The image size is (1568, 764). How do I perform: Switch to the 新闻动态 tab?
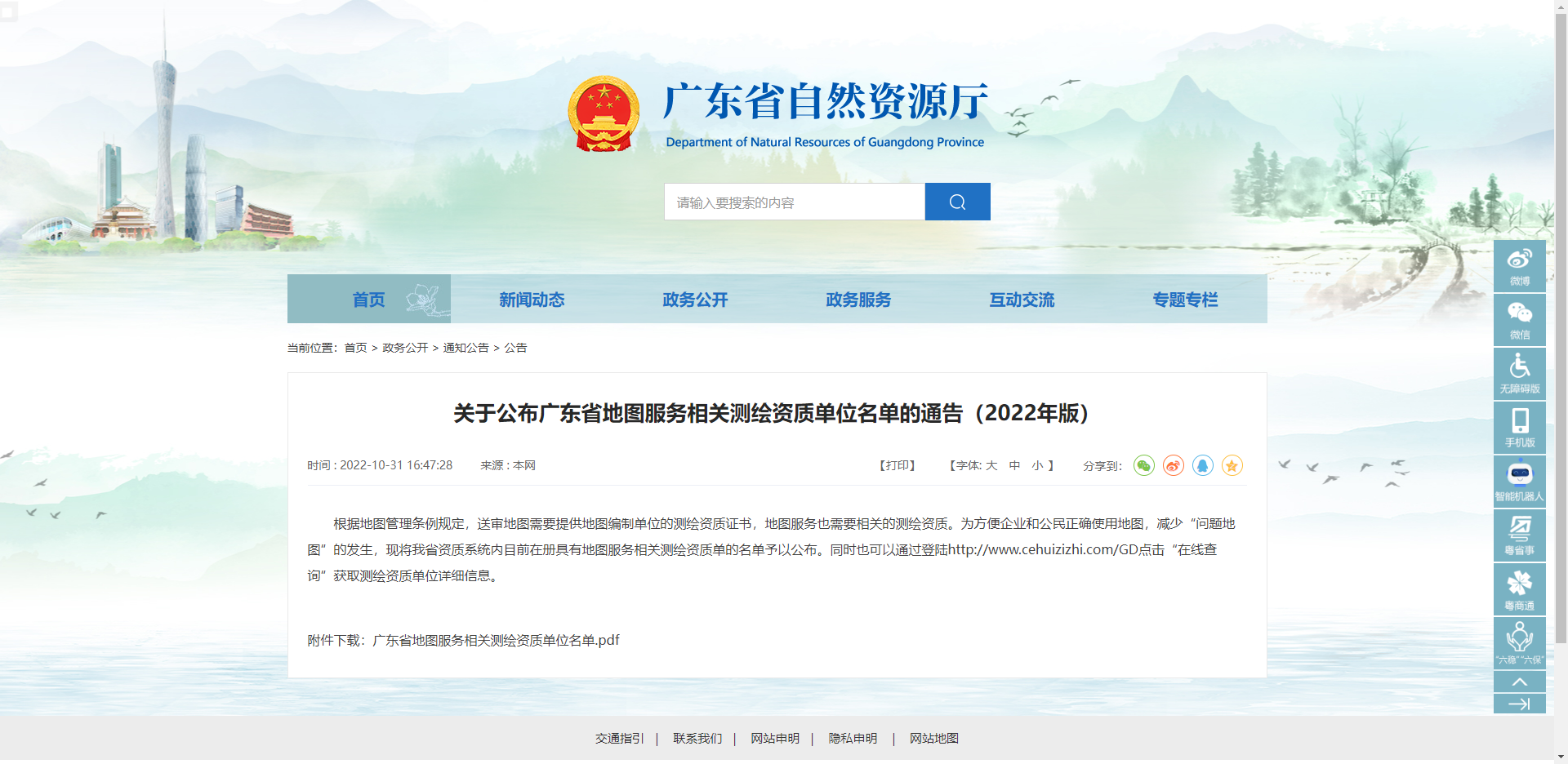point(532,300)
